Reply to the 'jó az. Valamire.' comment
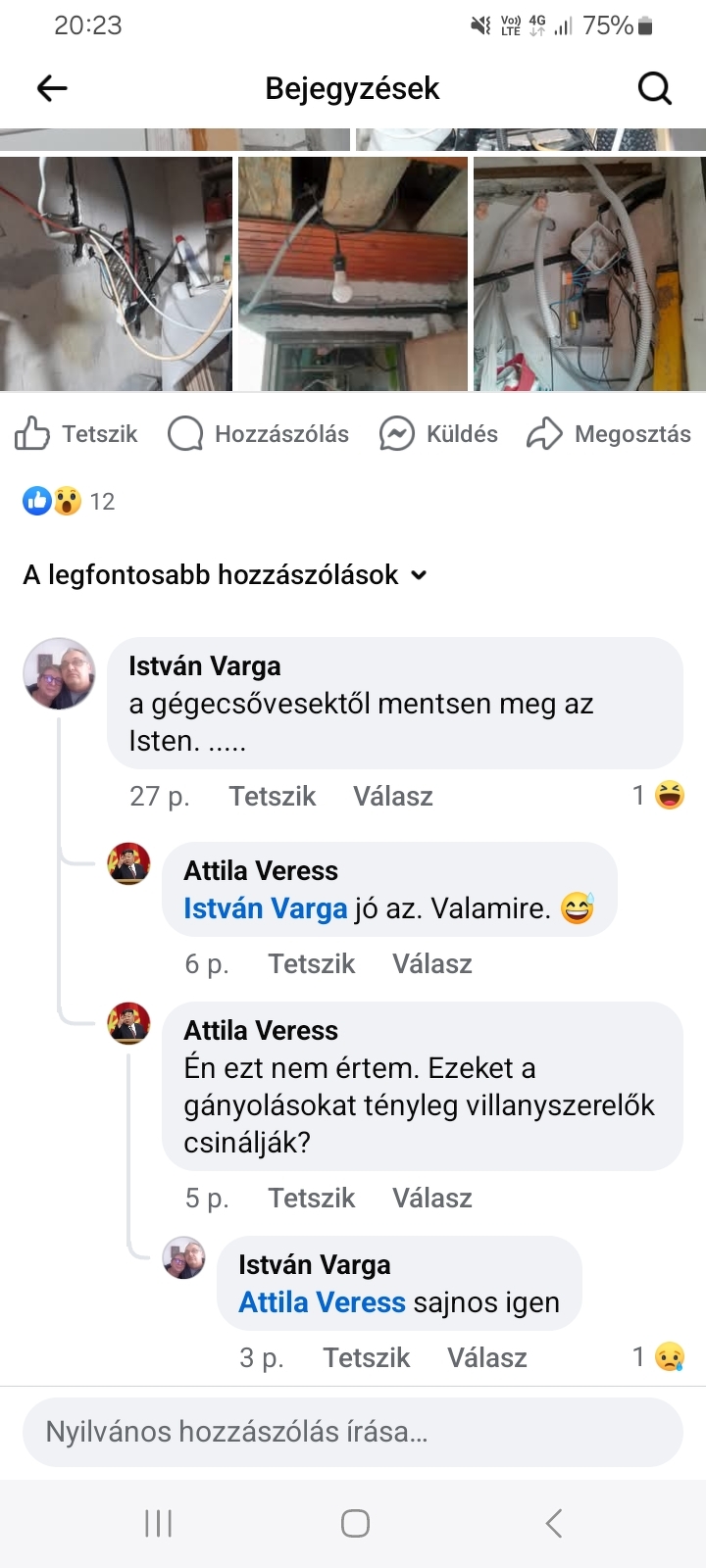This screenshot has width=706, height=1568. [x=431, y=963]
